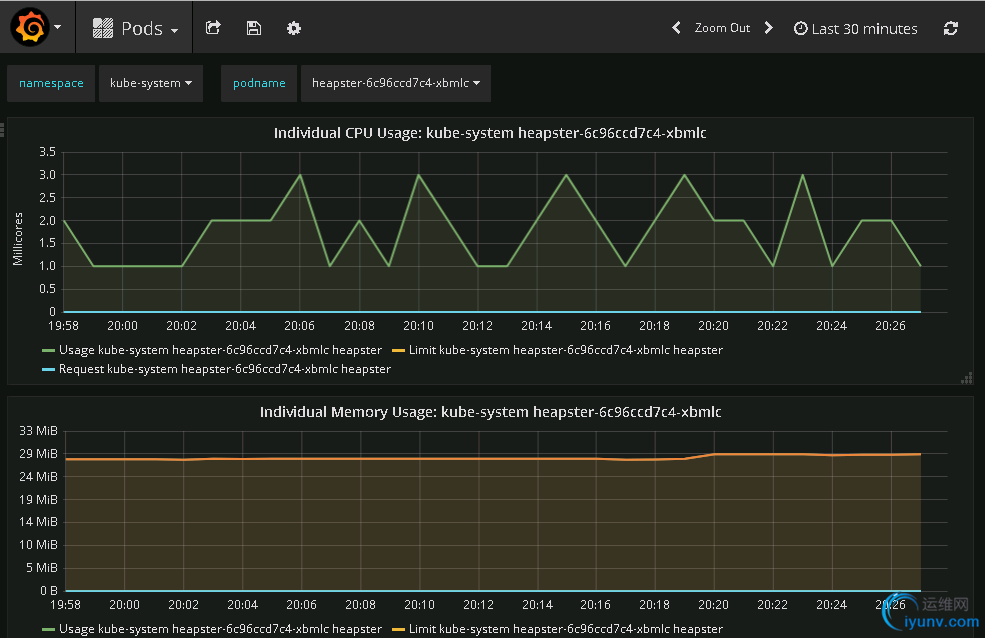
Task: Shift time range back with left chevron
Action: [676, 28]
